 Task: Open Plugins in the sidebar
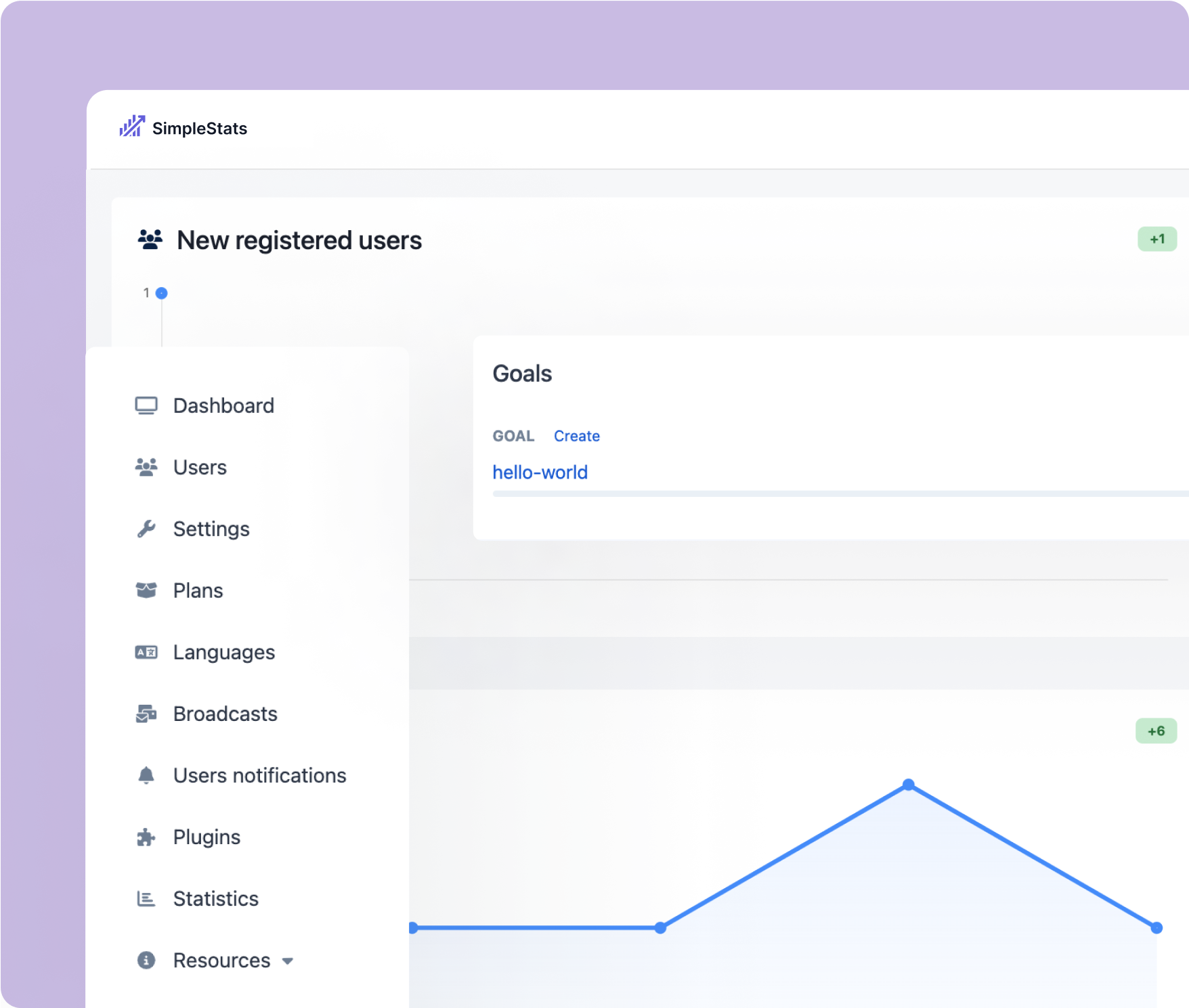point(207,837)
